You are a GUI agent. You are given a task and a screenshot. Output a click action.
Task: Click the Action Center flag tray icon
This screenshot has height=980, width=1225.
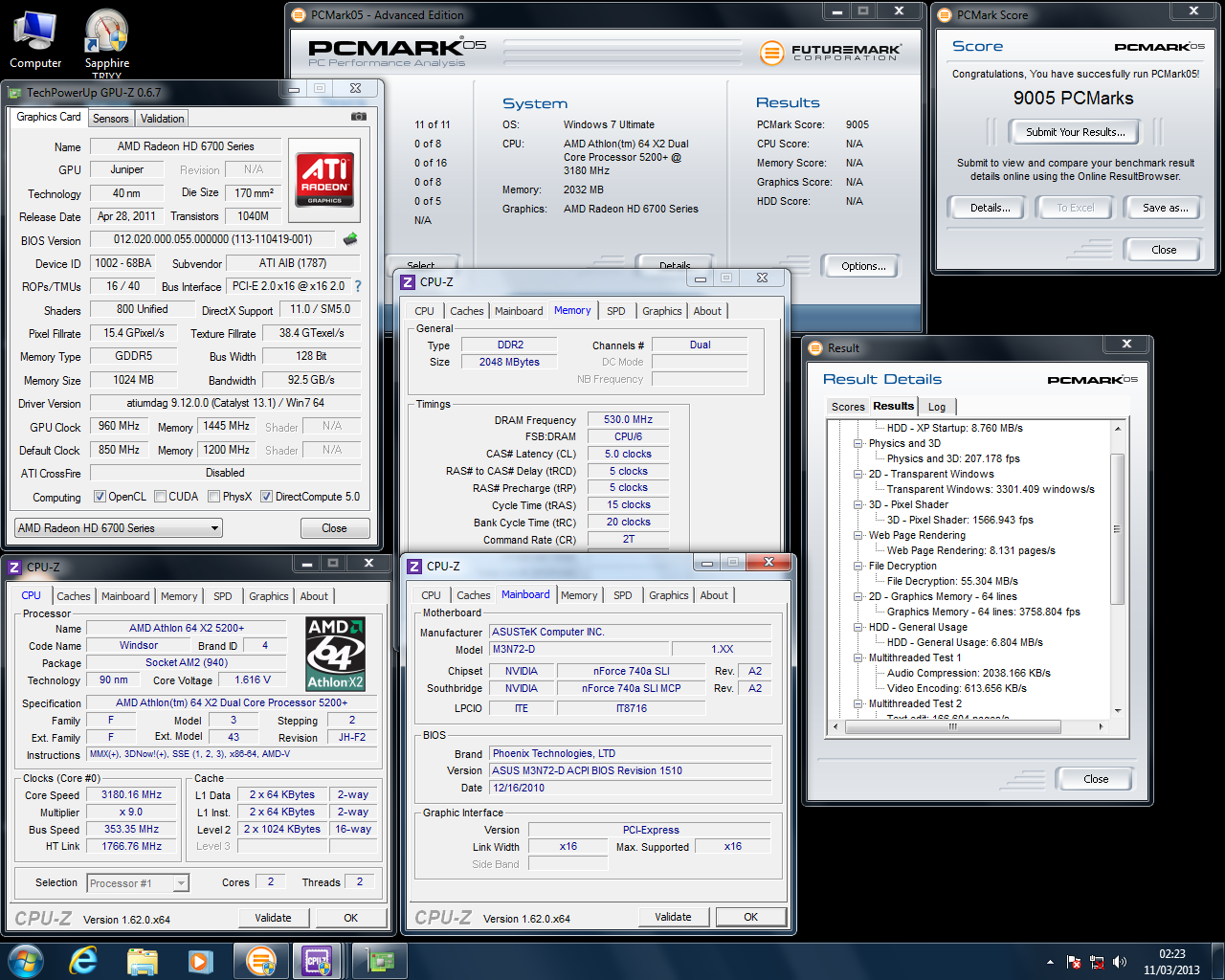(x=1074, y=962)
